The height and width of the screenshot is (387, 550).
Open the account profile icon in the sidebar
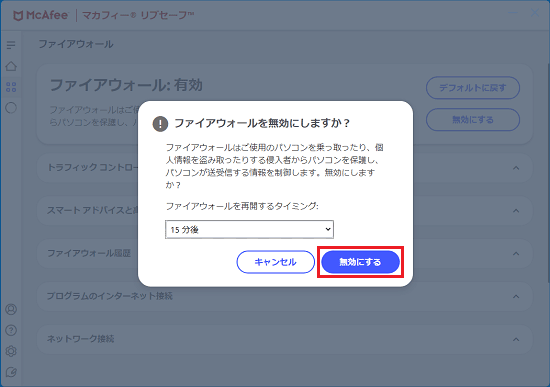click(11, 309)
